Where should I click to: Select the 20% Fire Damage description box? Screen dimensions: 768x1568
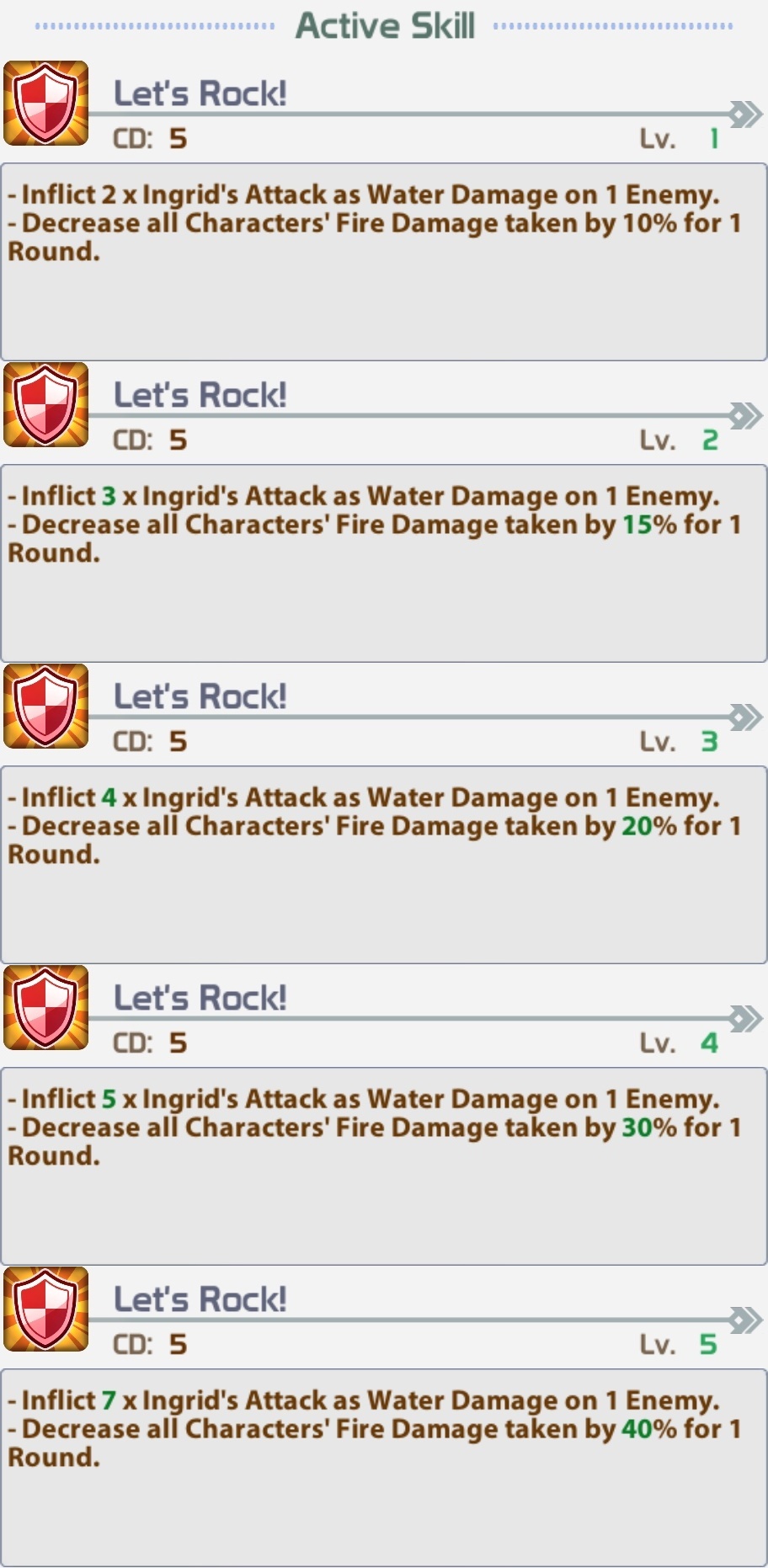(384, 865)
